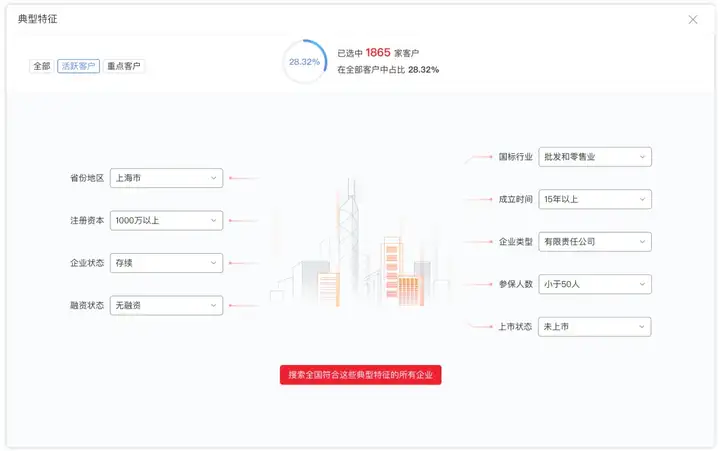This screenshot has height=451, width=720.
Task: Open the 国标行业 dropdown showing 批发和零售业
Action: coord(595,157)
